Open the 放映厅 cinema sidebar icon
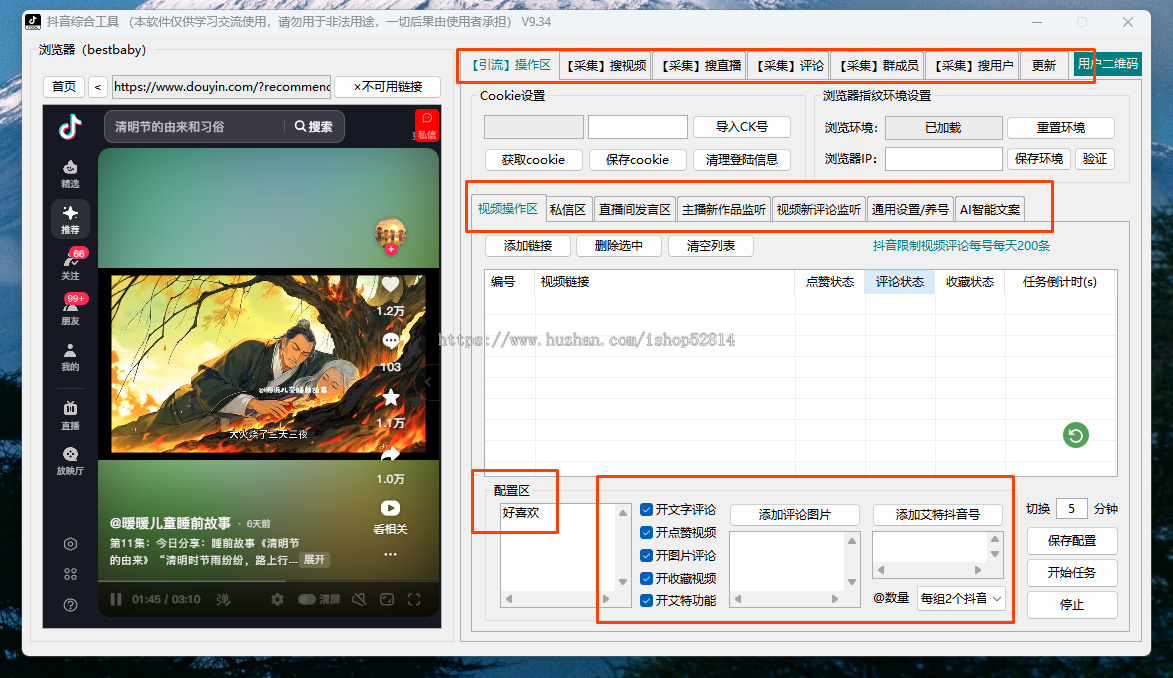Viewport: 1173px width, 678px height. point(70,460)
